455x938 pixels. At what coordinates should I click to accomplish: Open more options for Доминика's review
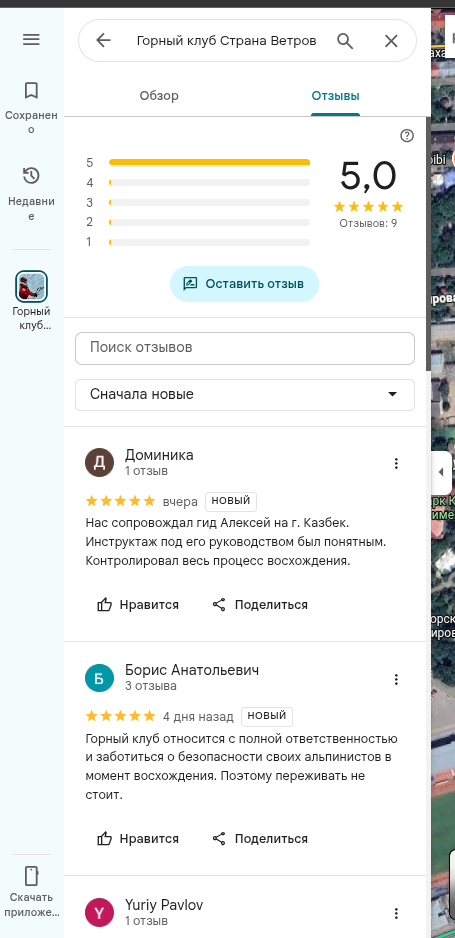[396, 463]
